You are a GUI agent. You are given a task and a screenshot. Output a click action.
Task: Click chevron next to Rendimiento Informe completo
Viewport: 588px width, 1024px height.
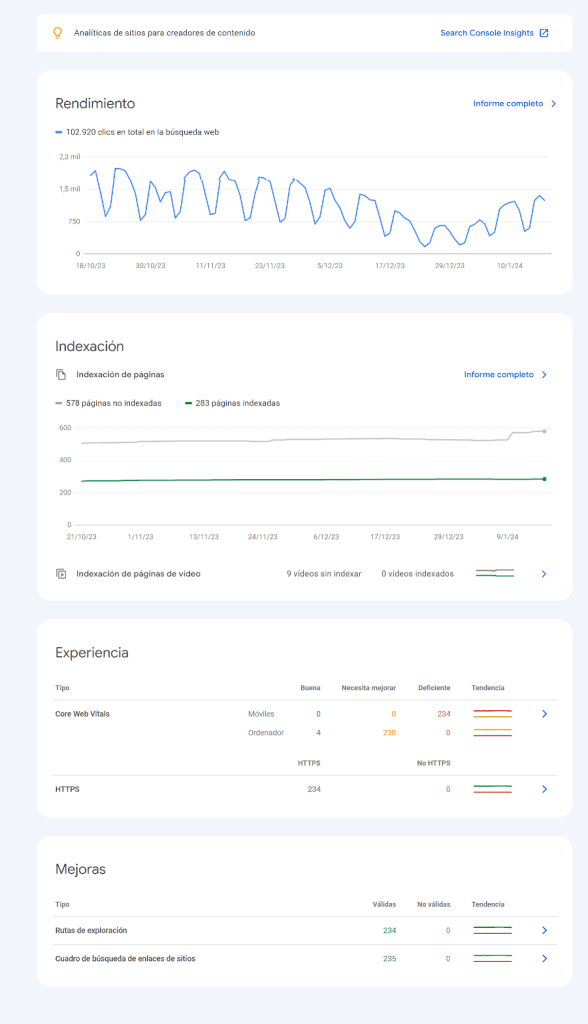553,103
